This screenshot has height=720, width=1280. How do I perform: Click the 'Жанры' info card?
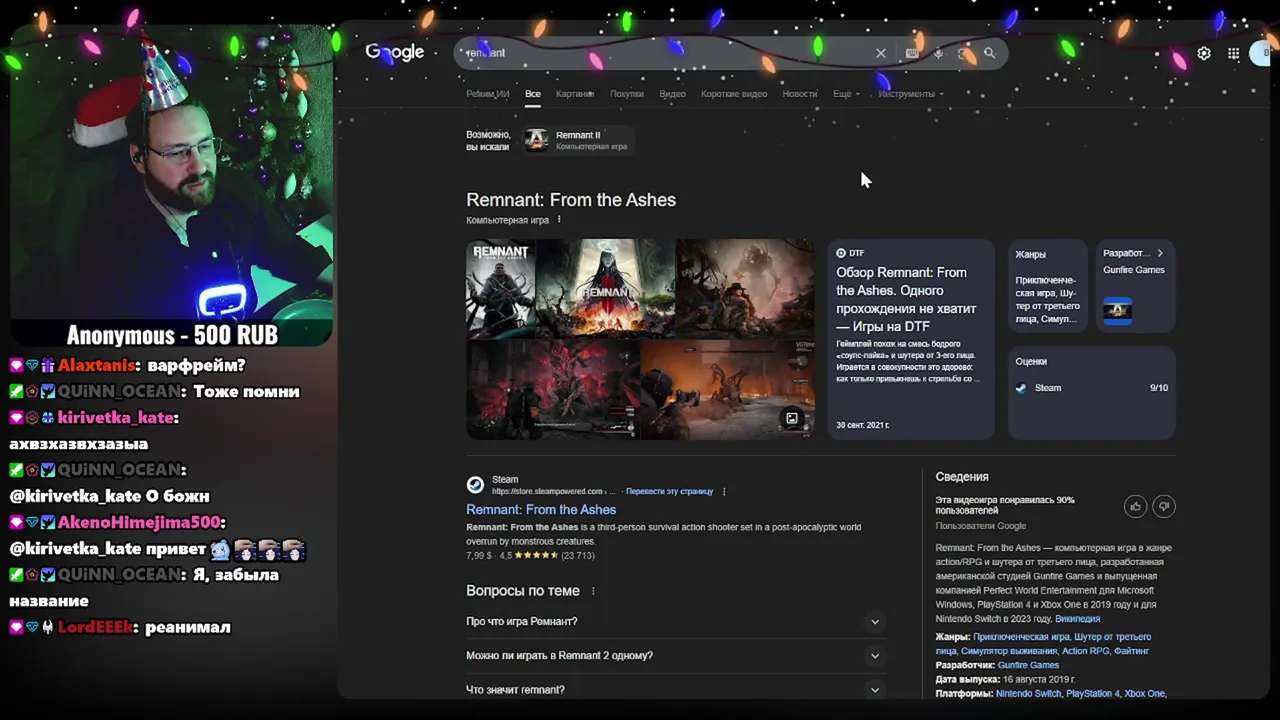(x=1047, y=286)
